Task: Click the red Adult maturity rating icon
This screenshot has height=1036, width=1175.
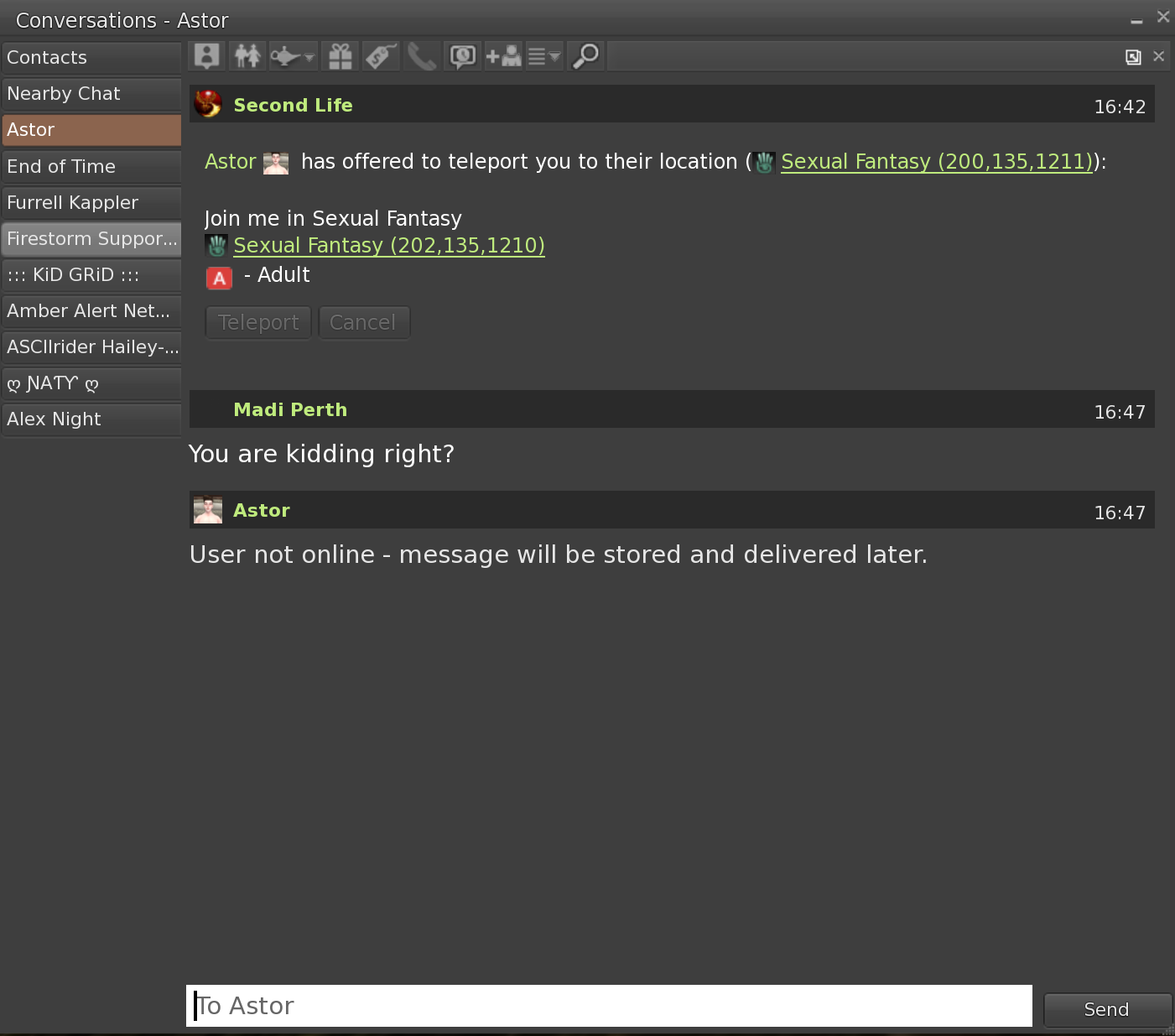Action: tap(219, 278)
